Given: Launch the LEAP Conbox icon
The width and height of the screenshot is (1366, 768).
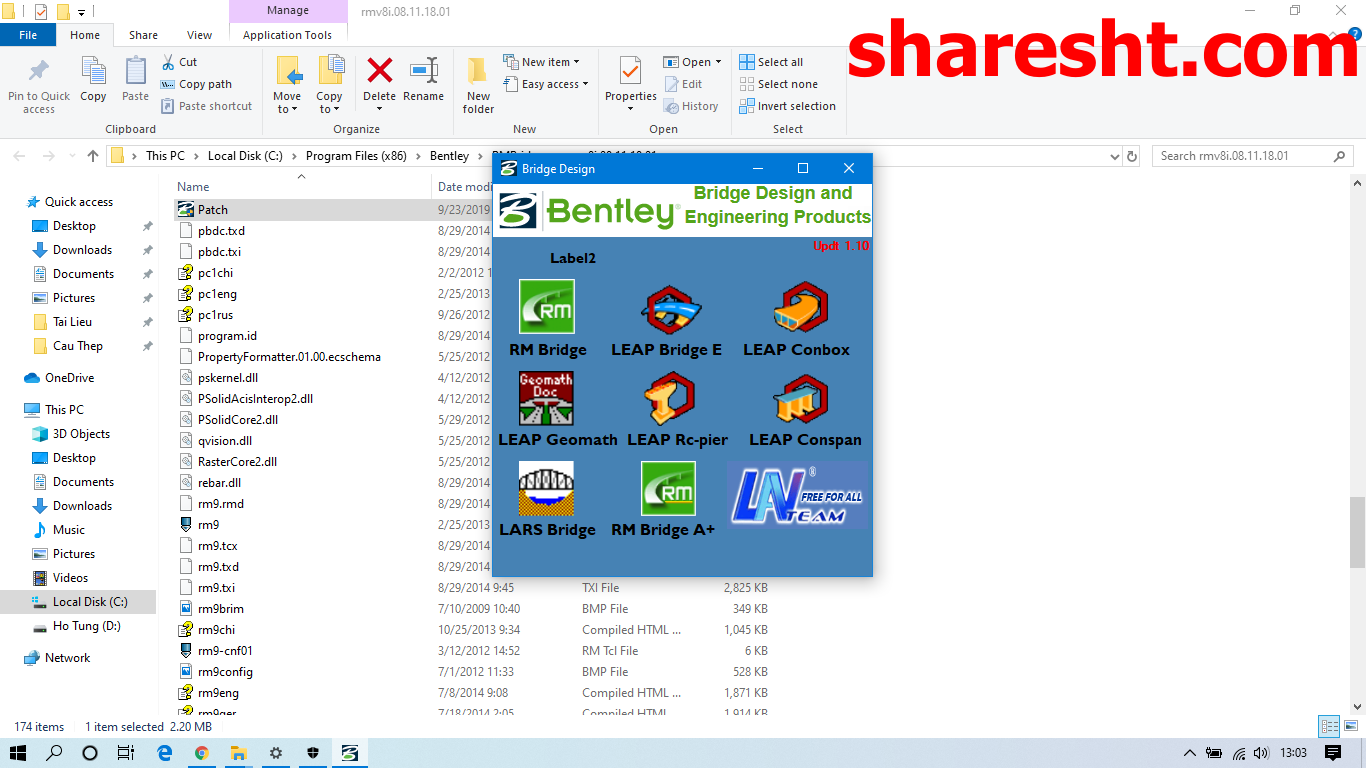Looking at the screenshot, I should tap(800, 308).
